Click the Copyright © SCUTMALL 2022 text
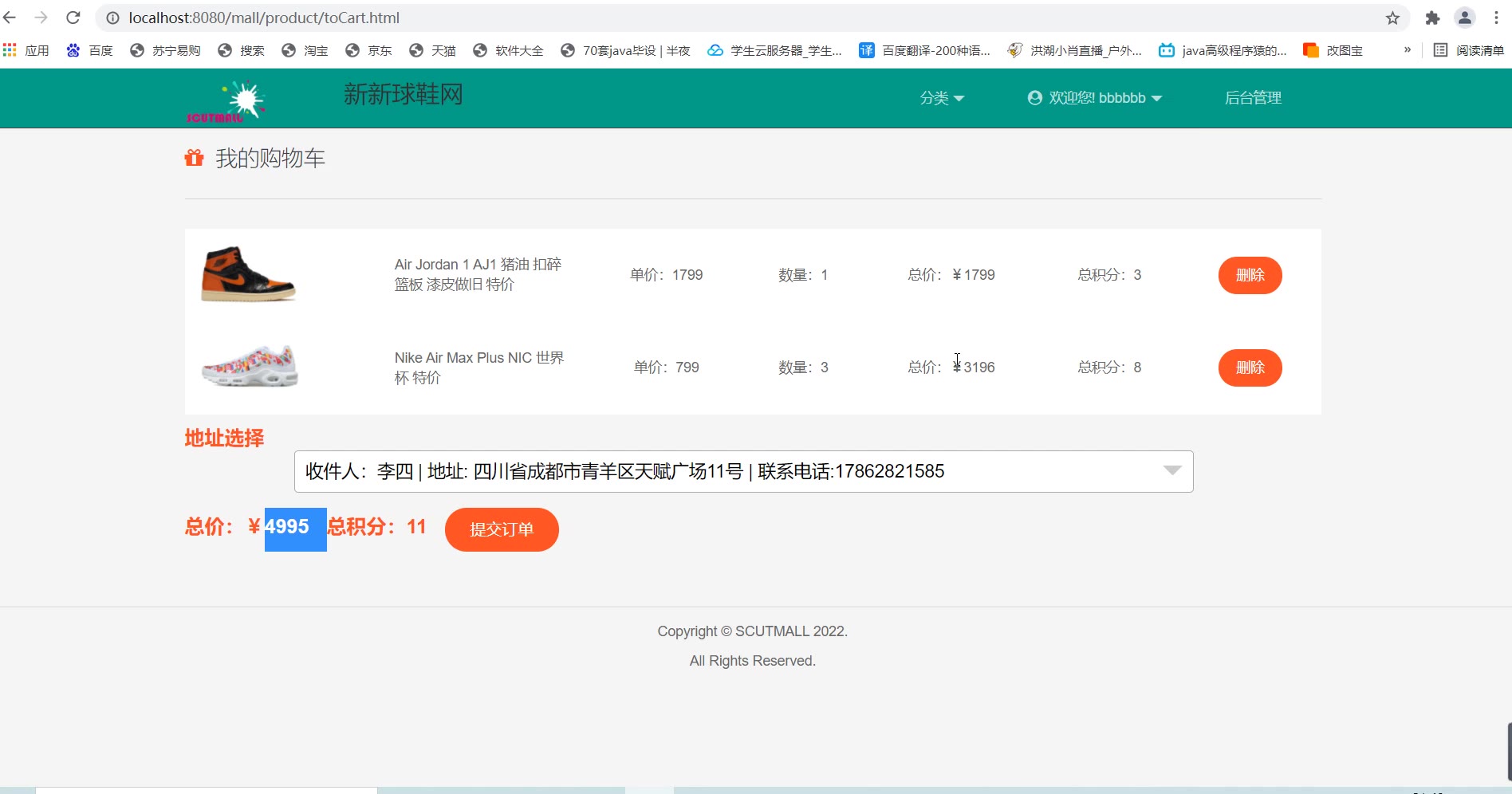Viewport: 1512px width, 794px height. pos(752,631)
